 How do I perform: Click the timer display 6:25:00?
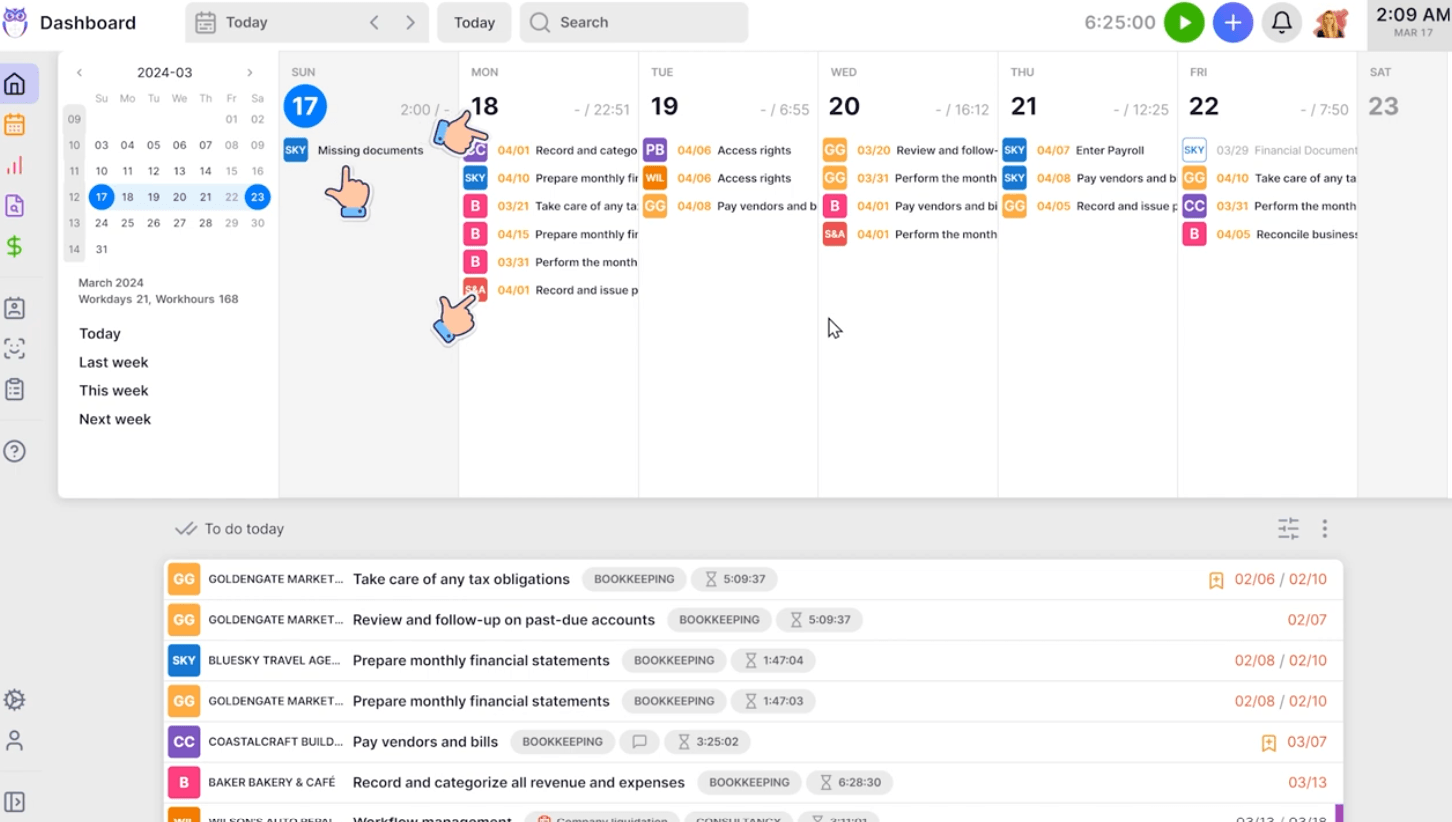1120,22
